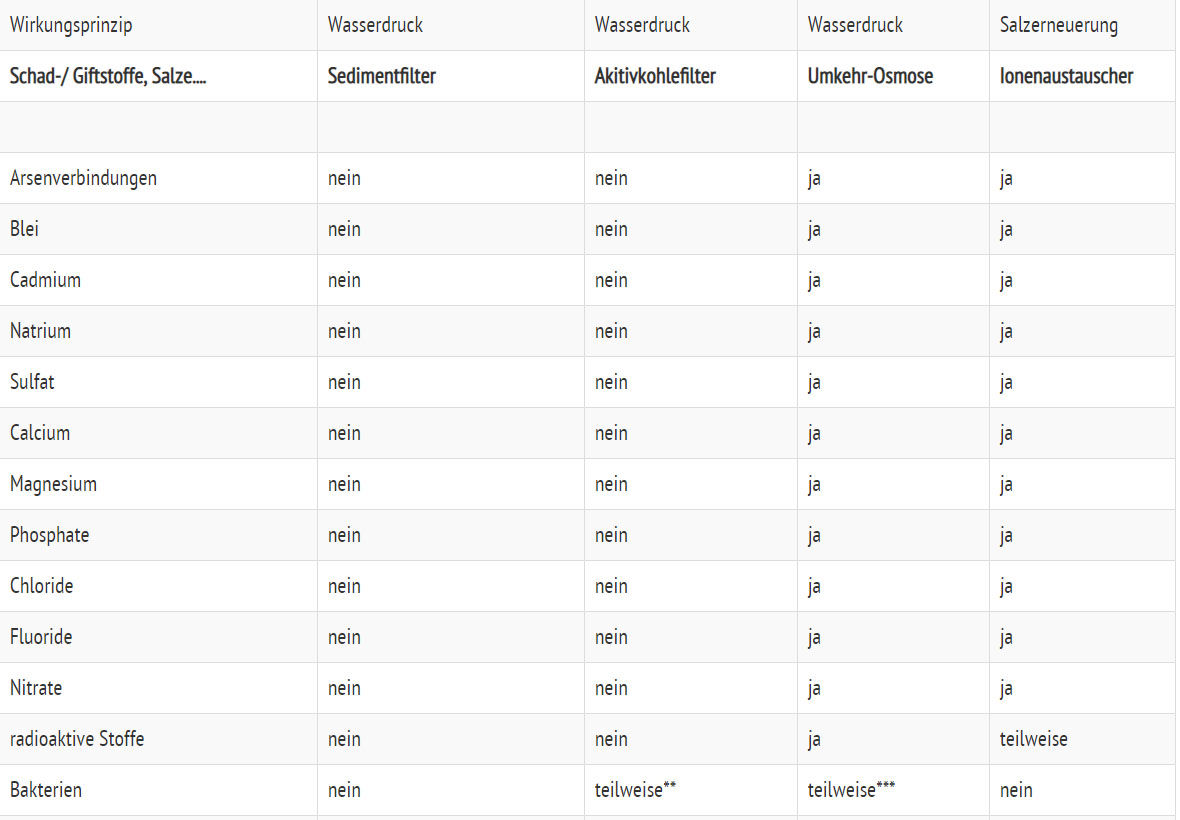The width and height of the screenshot is (1180, 820).
Task: Click the 'Aktivkohlefilter' column header
Action: 655,76
